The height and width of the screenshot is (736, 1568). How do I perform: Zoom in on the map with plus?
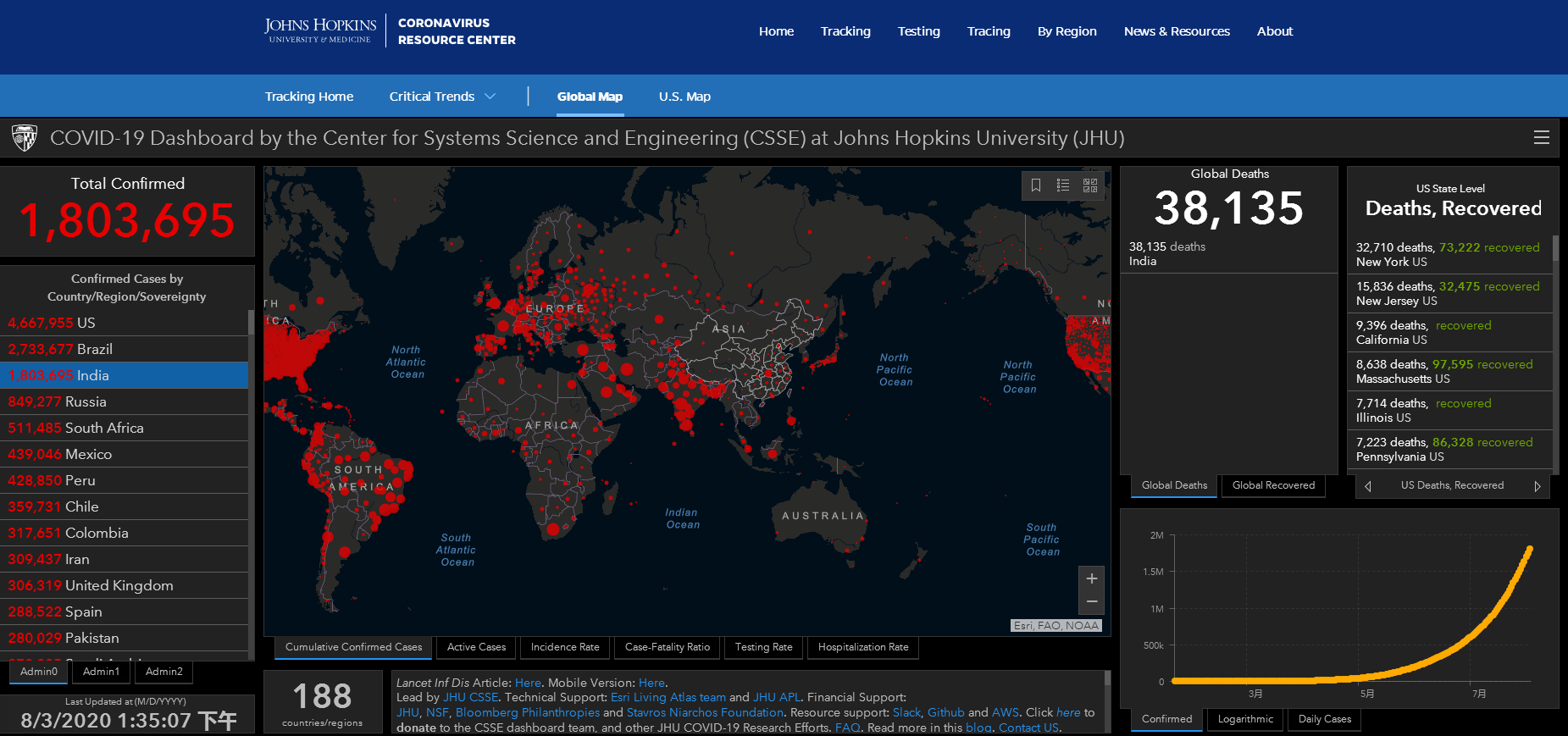point(1091,578)
